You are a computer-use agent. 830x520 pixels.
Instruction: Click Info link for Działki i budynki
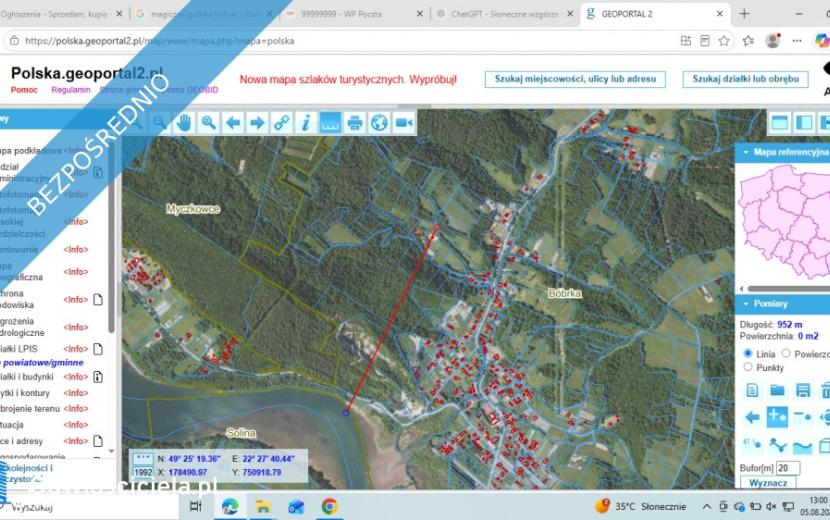tap(76, 376)
